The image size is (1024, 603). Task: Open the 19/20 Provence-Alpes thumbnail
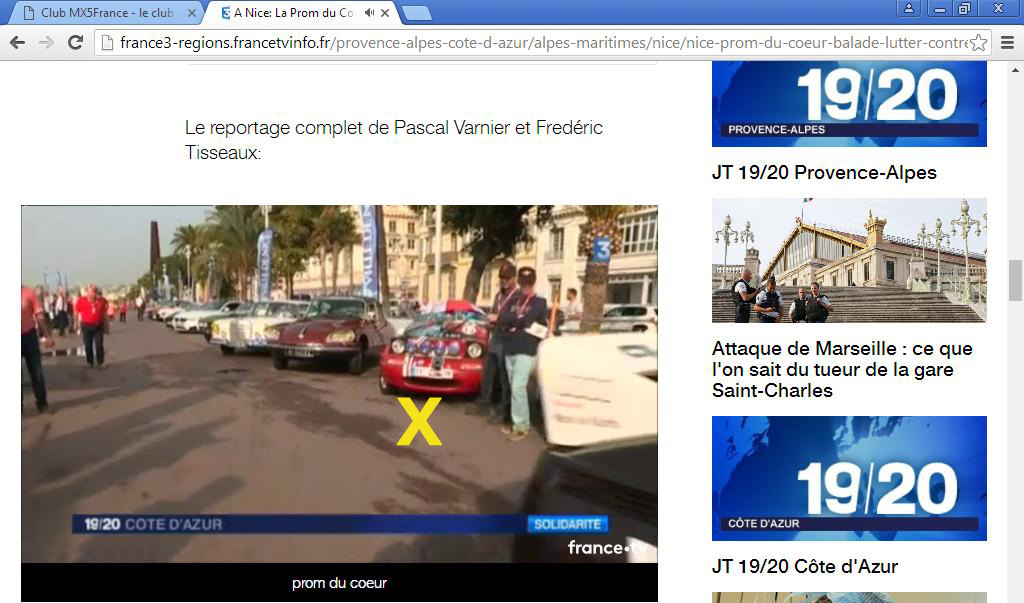849,104
